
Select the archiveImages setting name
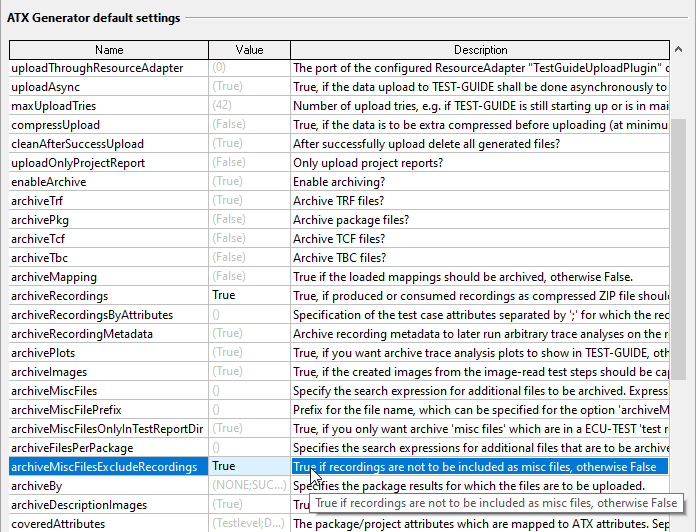coord(49,372)
